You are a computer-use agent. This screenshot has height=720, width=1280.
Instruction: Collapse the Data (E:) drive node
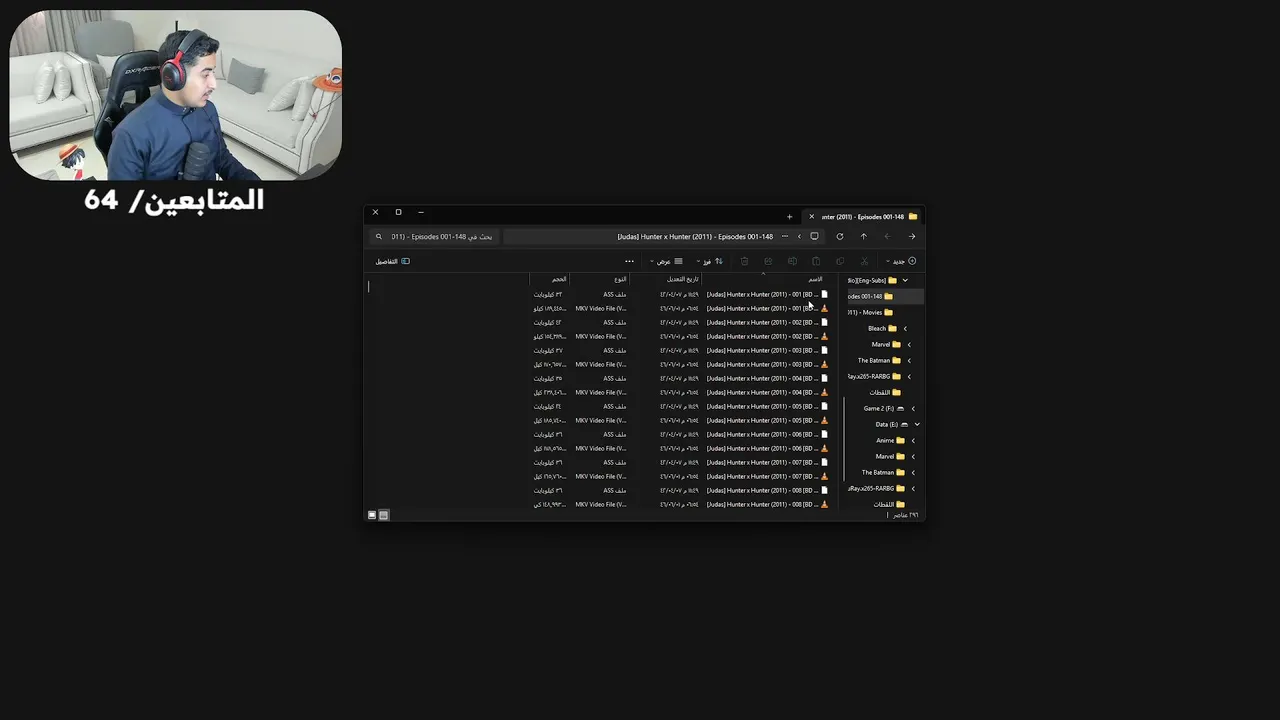917,425
